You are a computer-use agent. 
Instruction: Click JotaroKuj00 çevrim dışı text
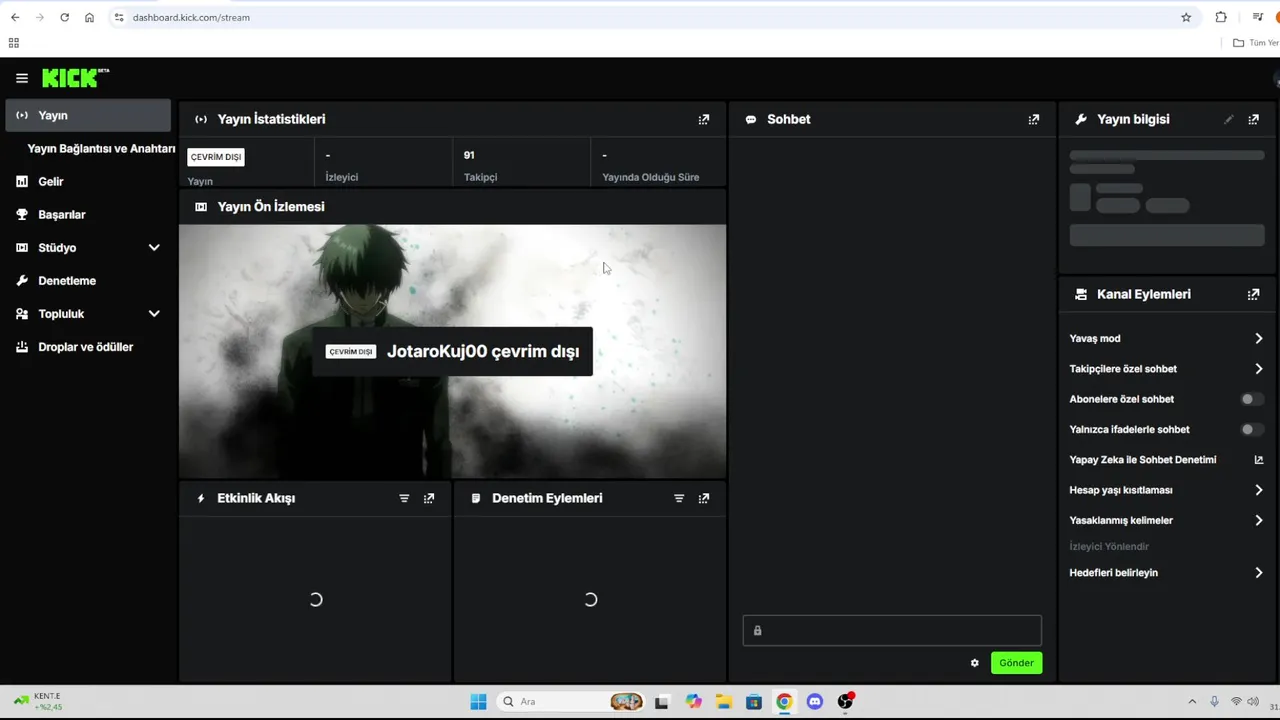(483, 352)
